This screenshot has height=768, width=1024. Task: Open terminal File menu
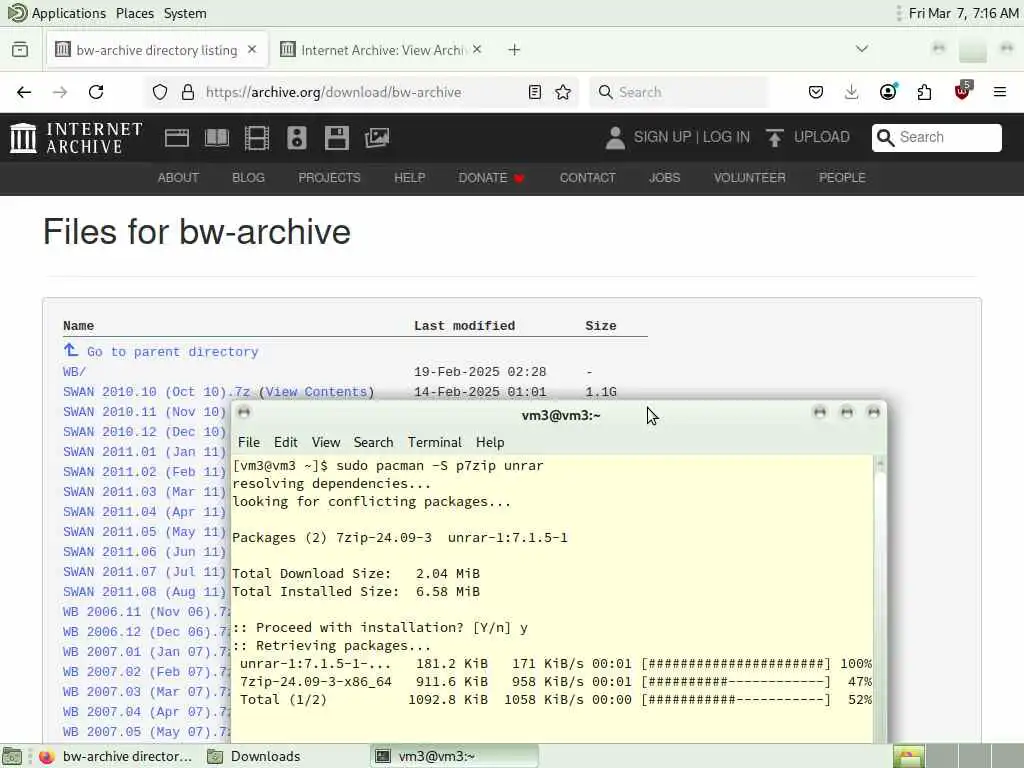pos(249,442)
